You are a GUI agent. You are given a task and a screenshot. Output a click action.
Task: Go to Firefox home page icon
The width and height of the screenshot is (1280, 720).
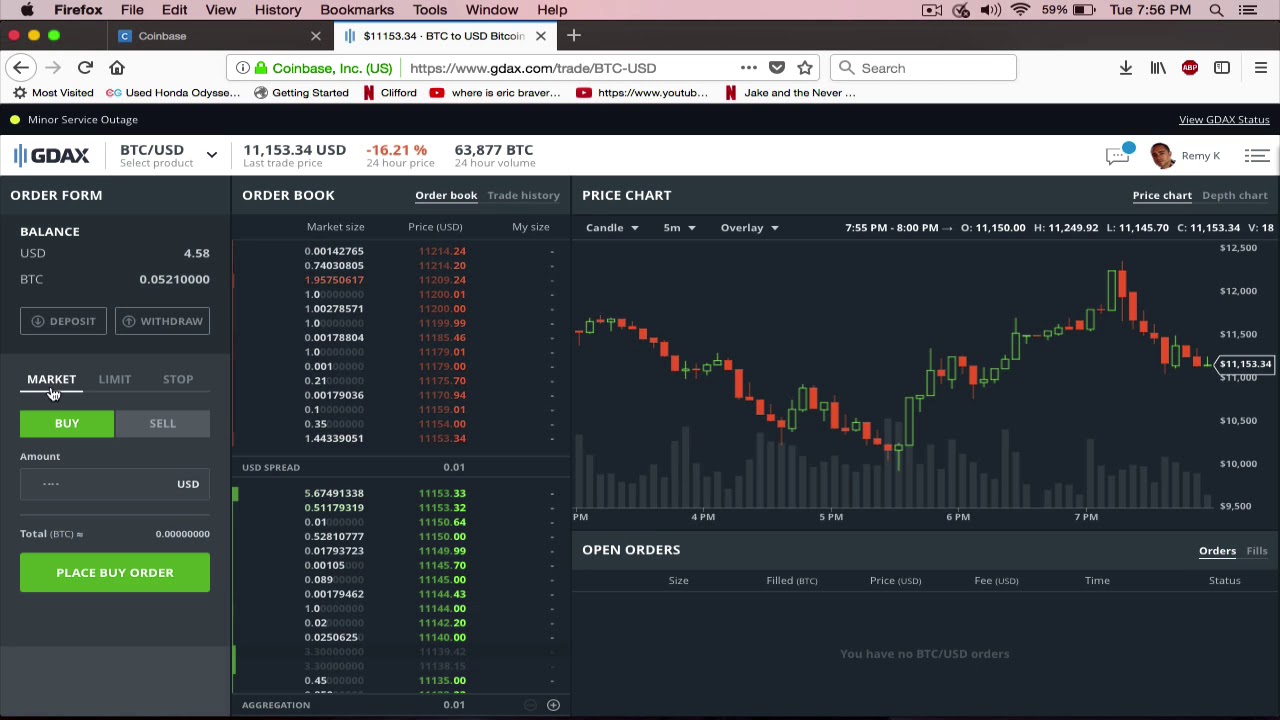tap(117, 68)
